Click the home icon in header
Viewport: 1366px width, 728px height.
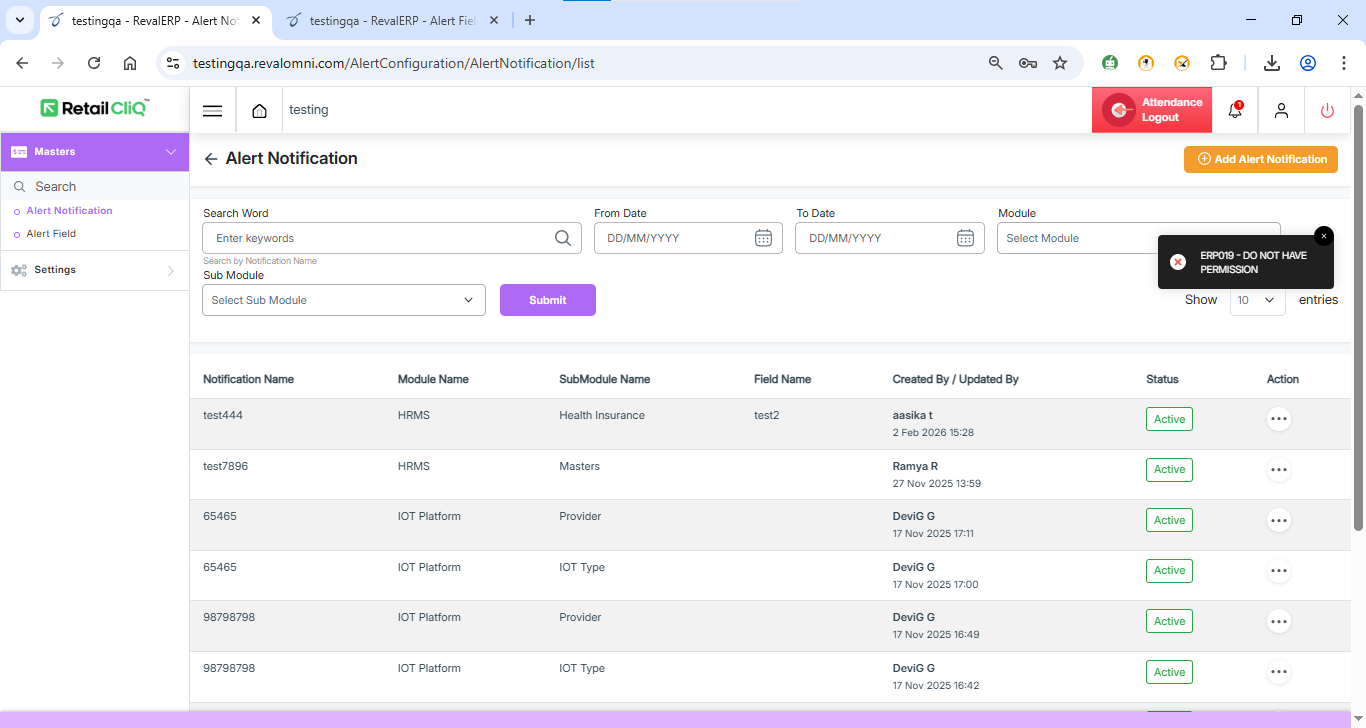coord(260,111)
